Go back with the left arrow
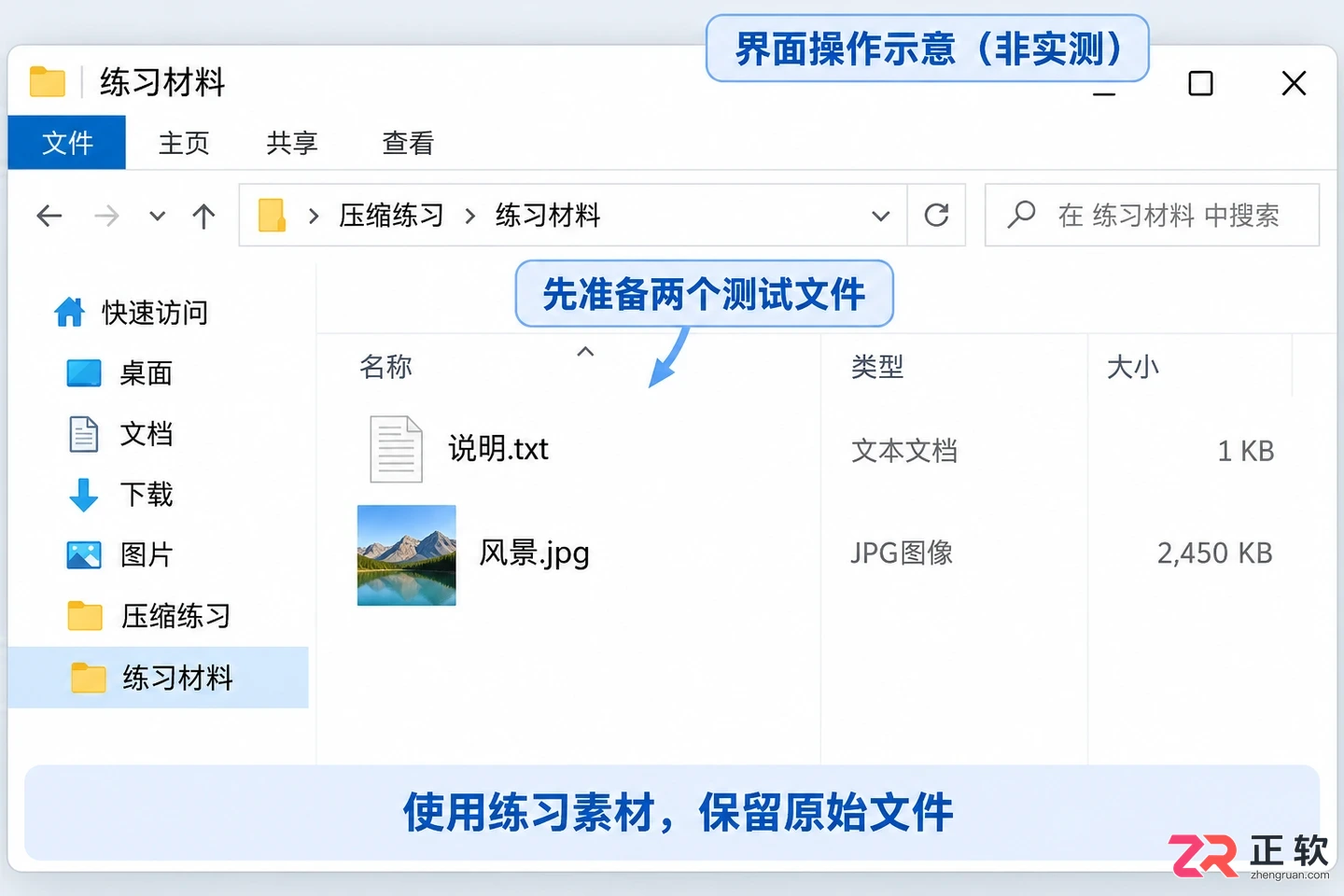 [49, 217]
